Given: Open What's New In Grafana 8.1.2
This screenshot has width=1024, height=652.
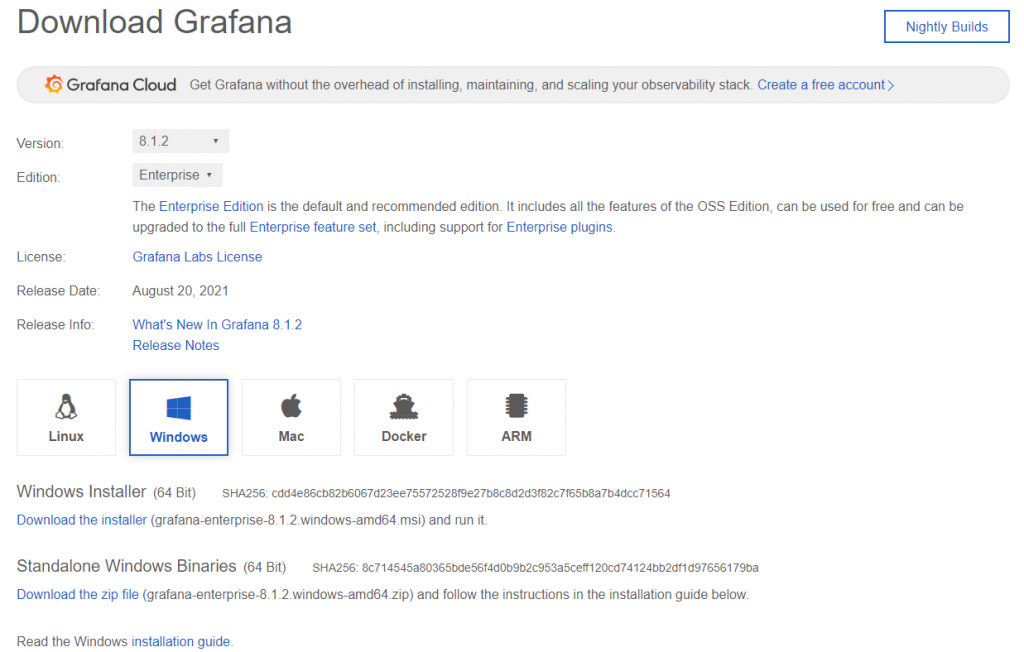Looking at the screenshot, I should click(217, 325).
